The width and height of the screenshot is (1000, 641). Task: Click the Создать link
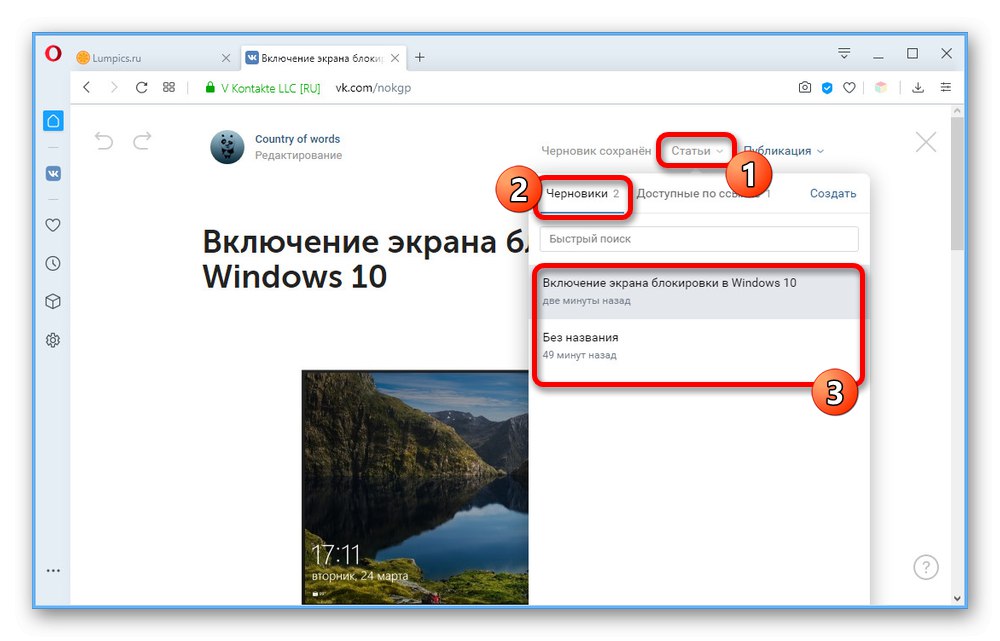[x=833, y=194]
